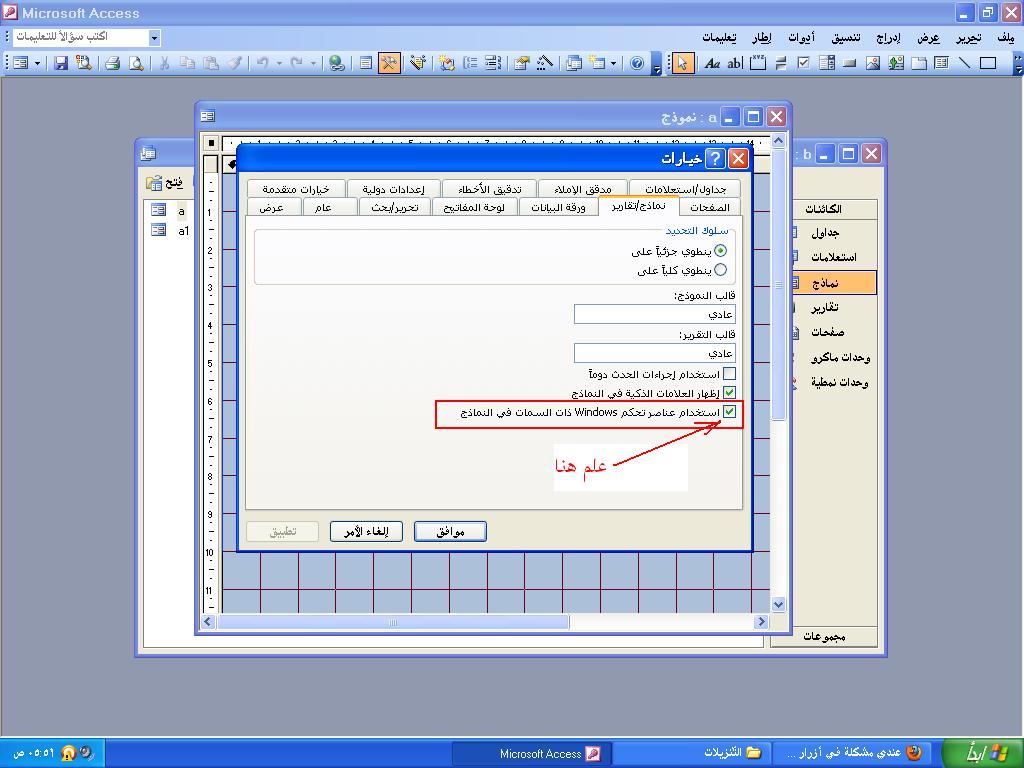Toggle the Field List icon
This screenshot has height=768, width=1024.
(x=366, y=63)
